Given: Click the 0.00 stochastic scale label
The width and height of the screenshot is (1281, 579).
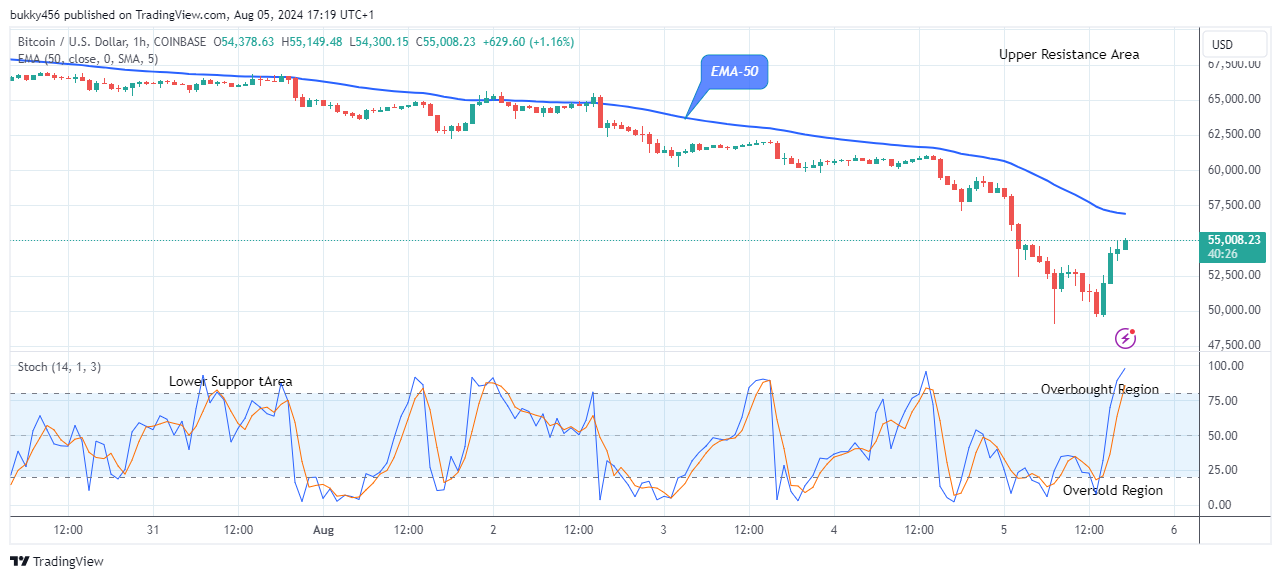Looking at the screenshot, I should [1221, 505].
